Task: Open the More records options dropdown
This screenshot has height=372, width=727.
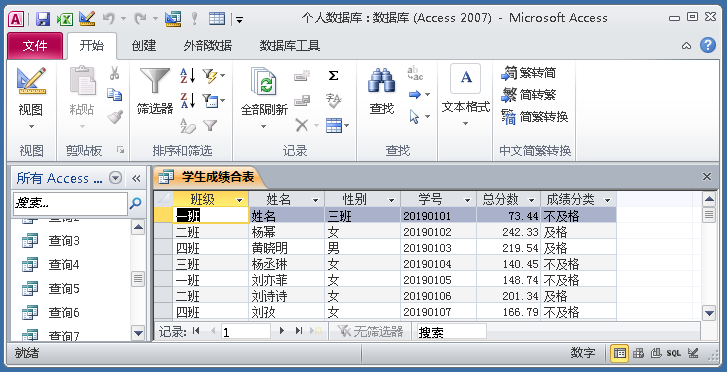Action: (x=337, y=125)
